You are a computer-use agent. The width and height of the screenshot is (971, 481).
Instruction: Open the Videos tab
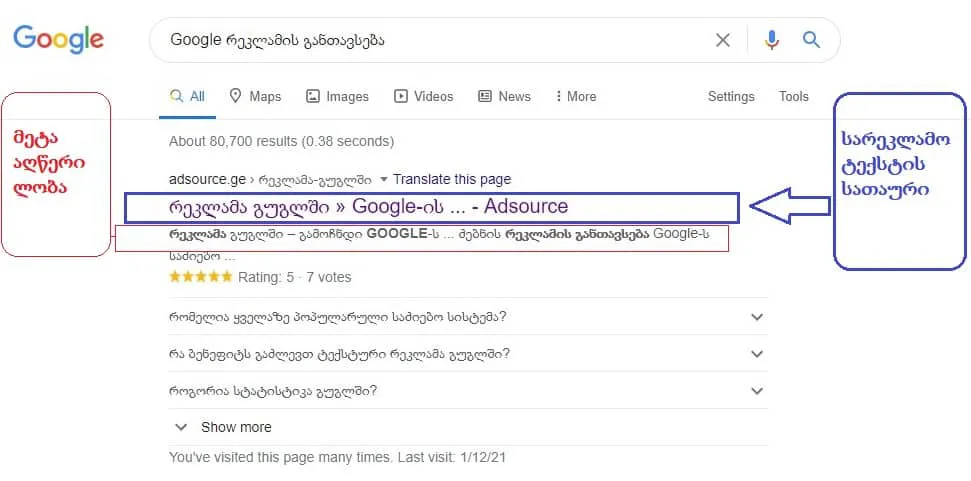click(x=424, y=97)
